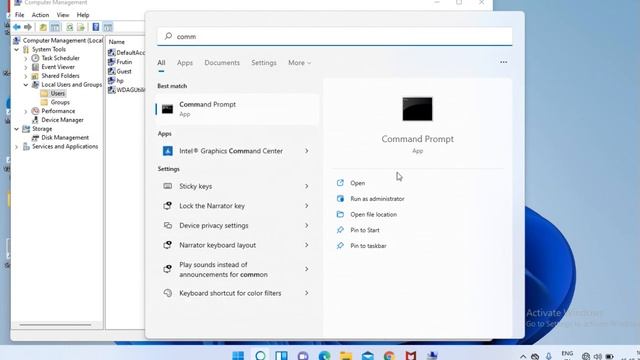Select Device Manager in tree
The height and width of the screenshot is (360, 640).
click(x=62, y=120)
